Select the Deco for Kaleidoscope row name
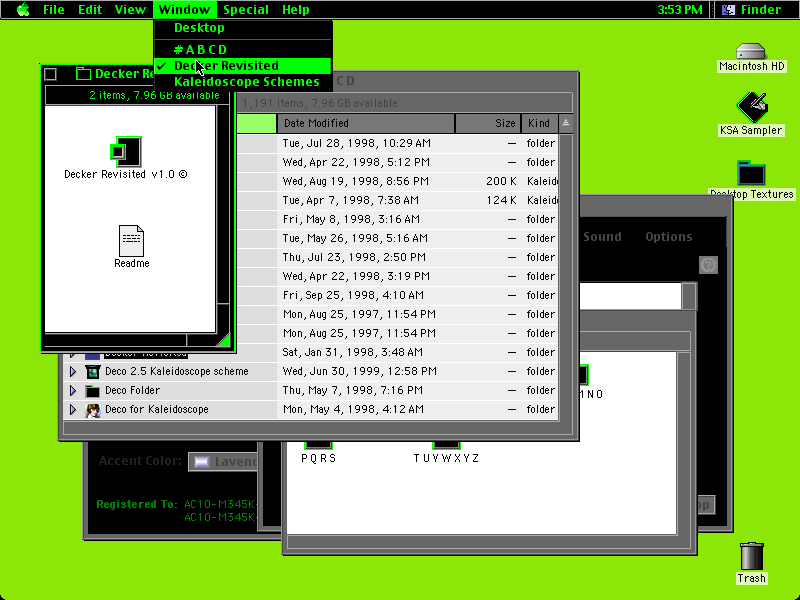The image size is (800, 600). 157,409
